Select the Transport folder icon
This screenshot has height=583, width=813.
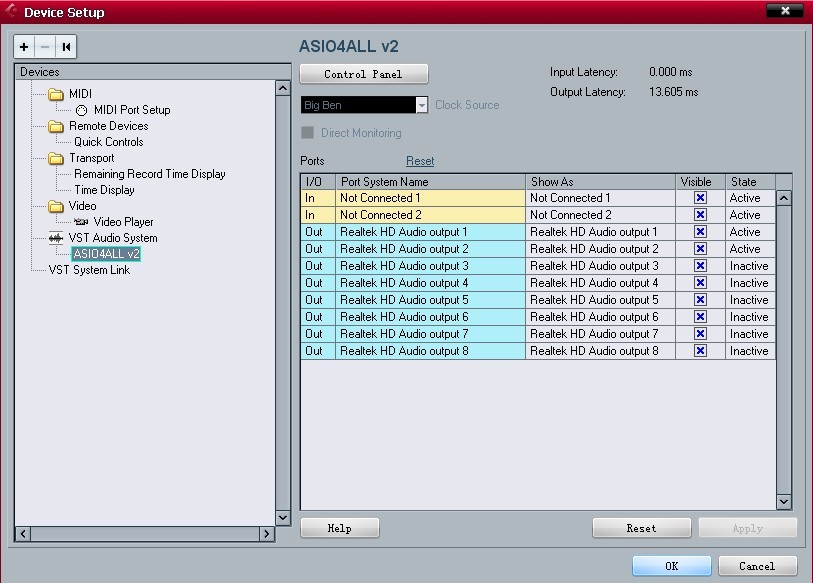(56, 159)
